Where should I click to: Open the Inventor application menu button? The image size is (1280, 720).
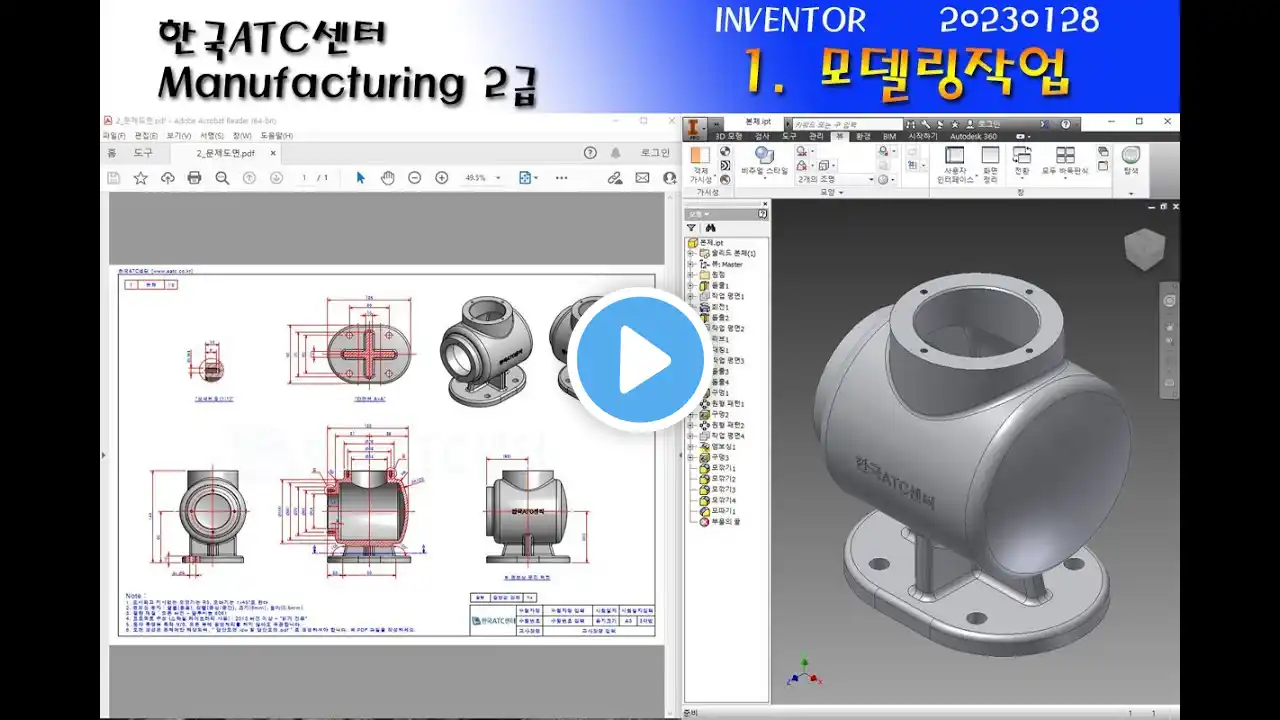point(696,130)
